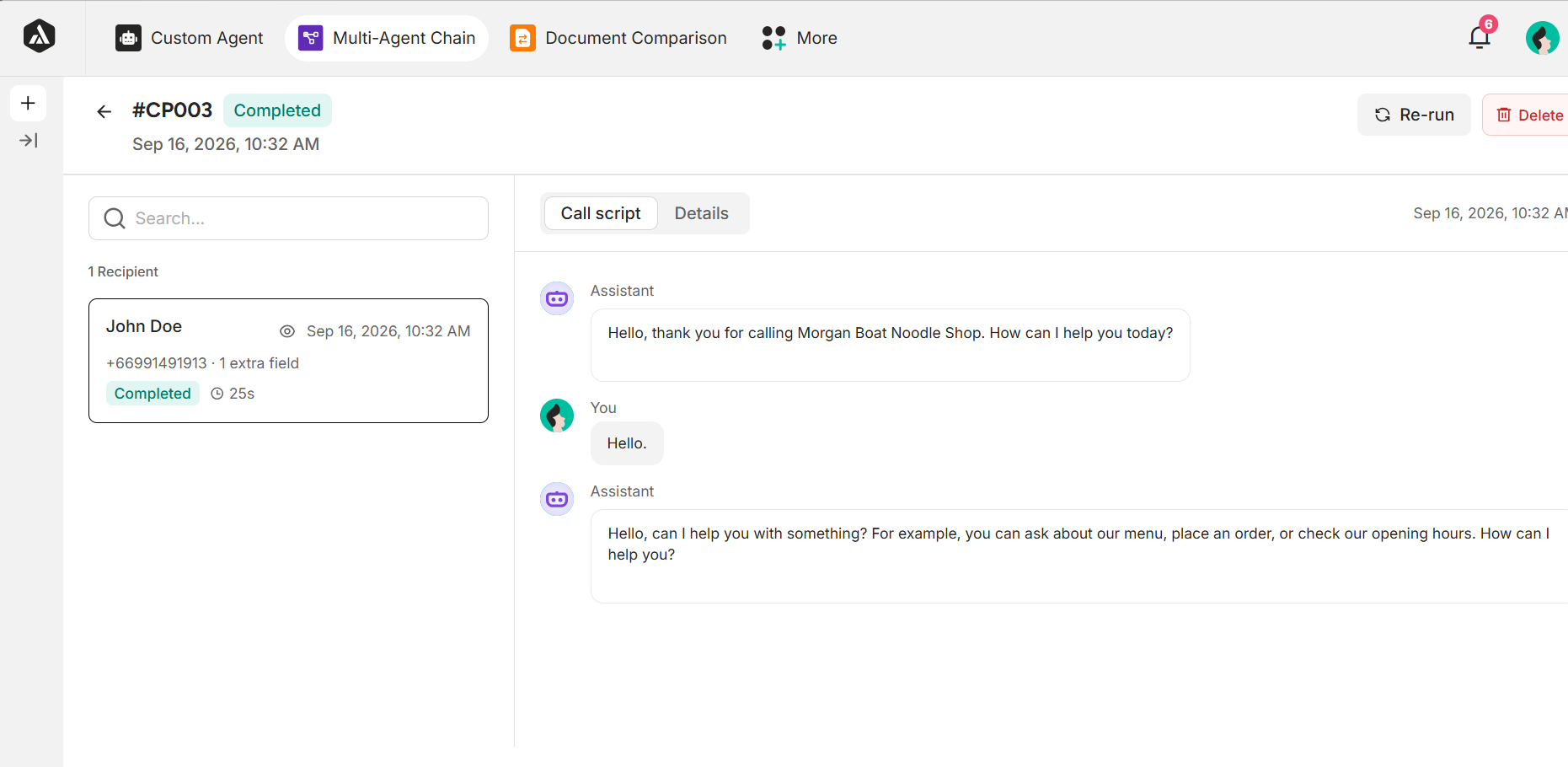
Task: Click the eye icon on John Doe card
Action: [x=287, y=331]
